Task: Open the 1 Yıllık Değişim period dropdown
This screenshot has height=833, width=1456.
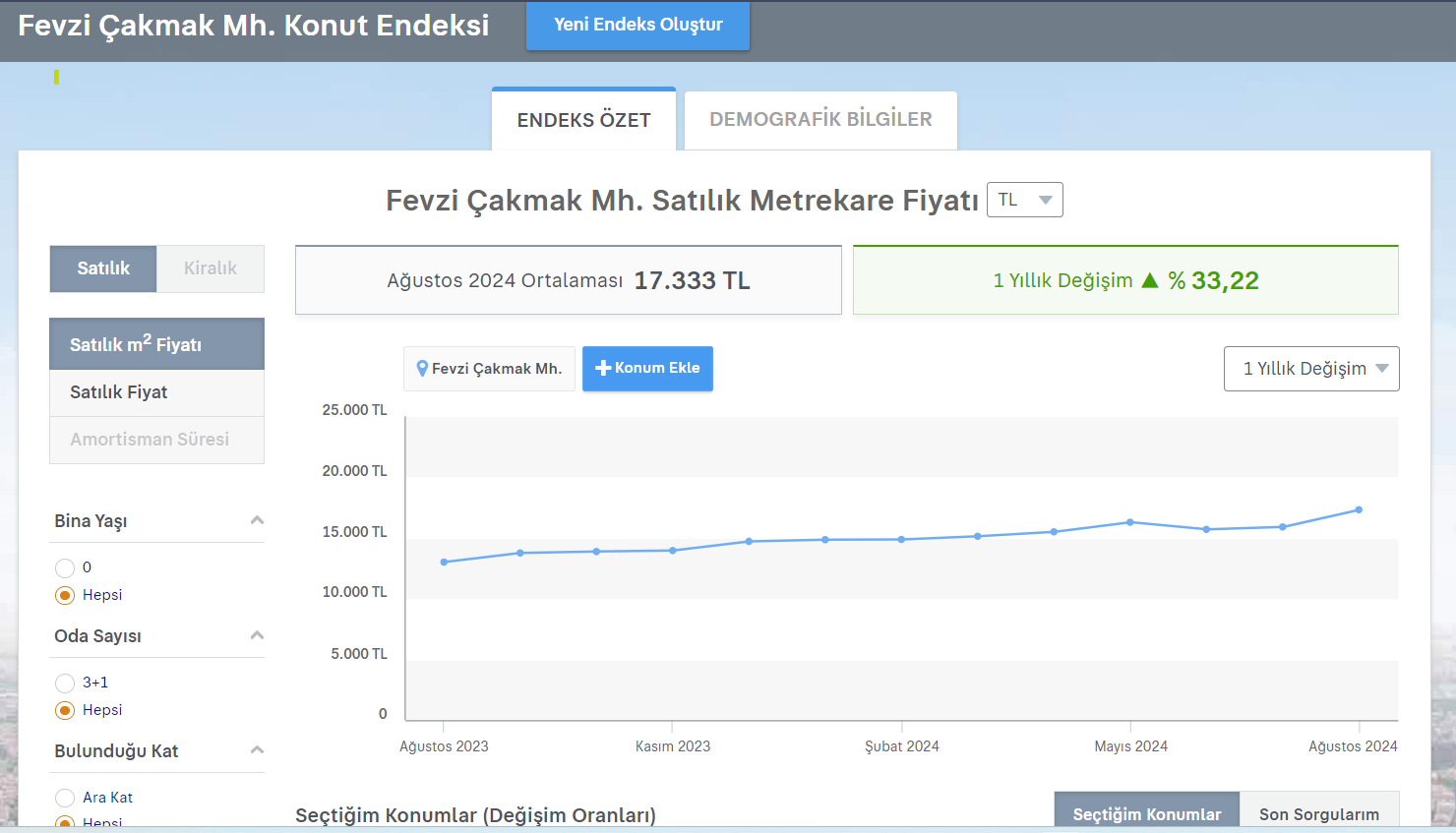Action: pyautogui.click(x=1311, y=369)
